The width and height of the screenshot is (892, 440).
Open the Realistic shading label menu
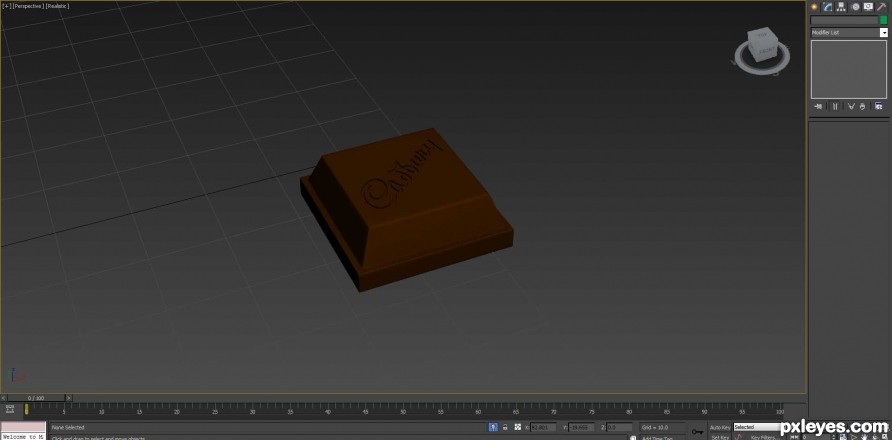point(57,6)
